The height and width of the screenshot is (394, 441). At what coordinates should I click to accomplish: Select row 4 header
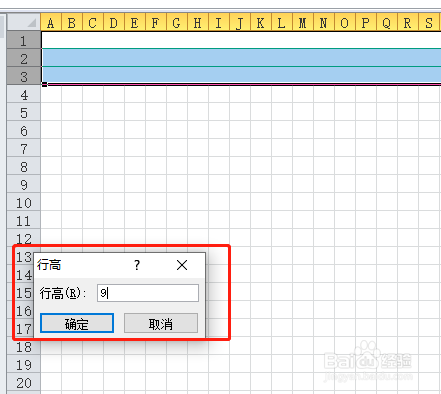coord(24,95)
